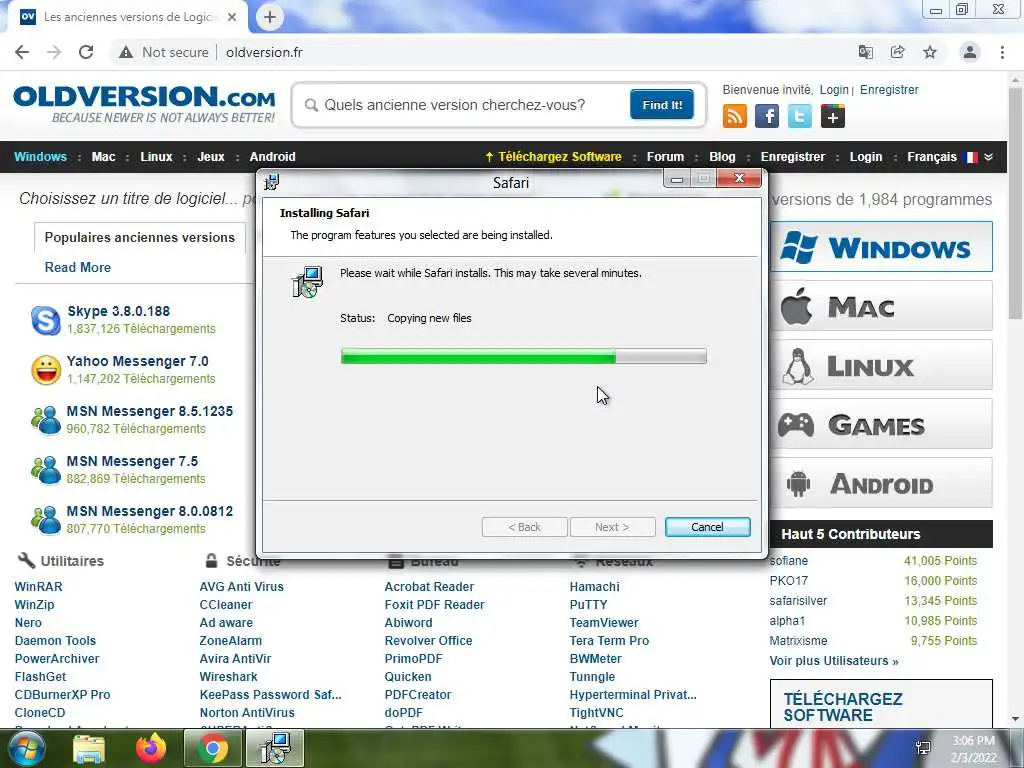
Task: Click the share page icon in address bar
Action: click(898, 52)
